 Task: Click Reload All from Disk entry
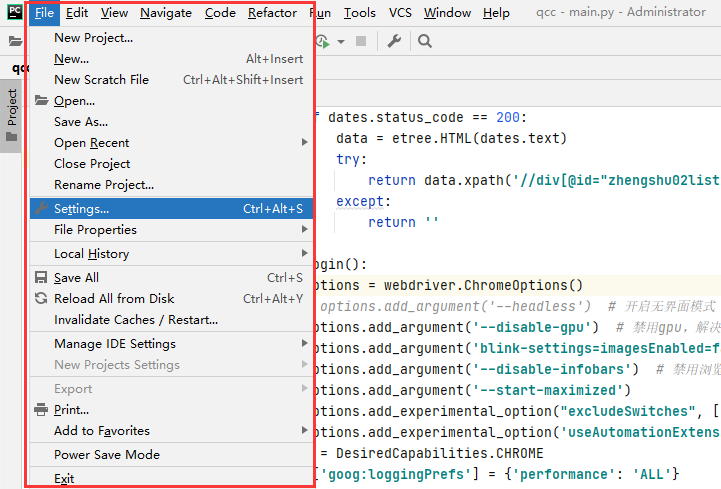pos(114,299)
